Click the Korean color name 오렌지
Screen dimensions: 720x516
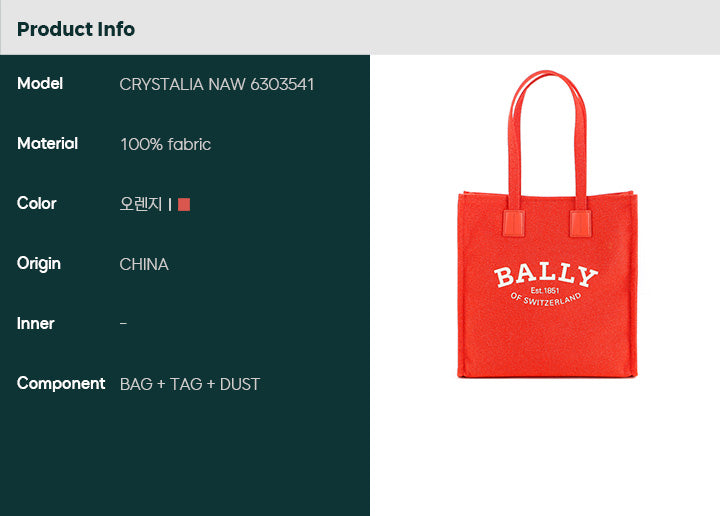141,204
